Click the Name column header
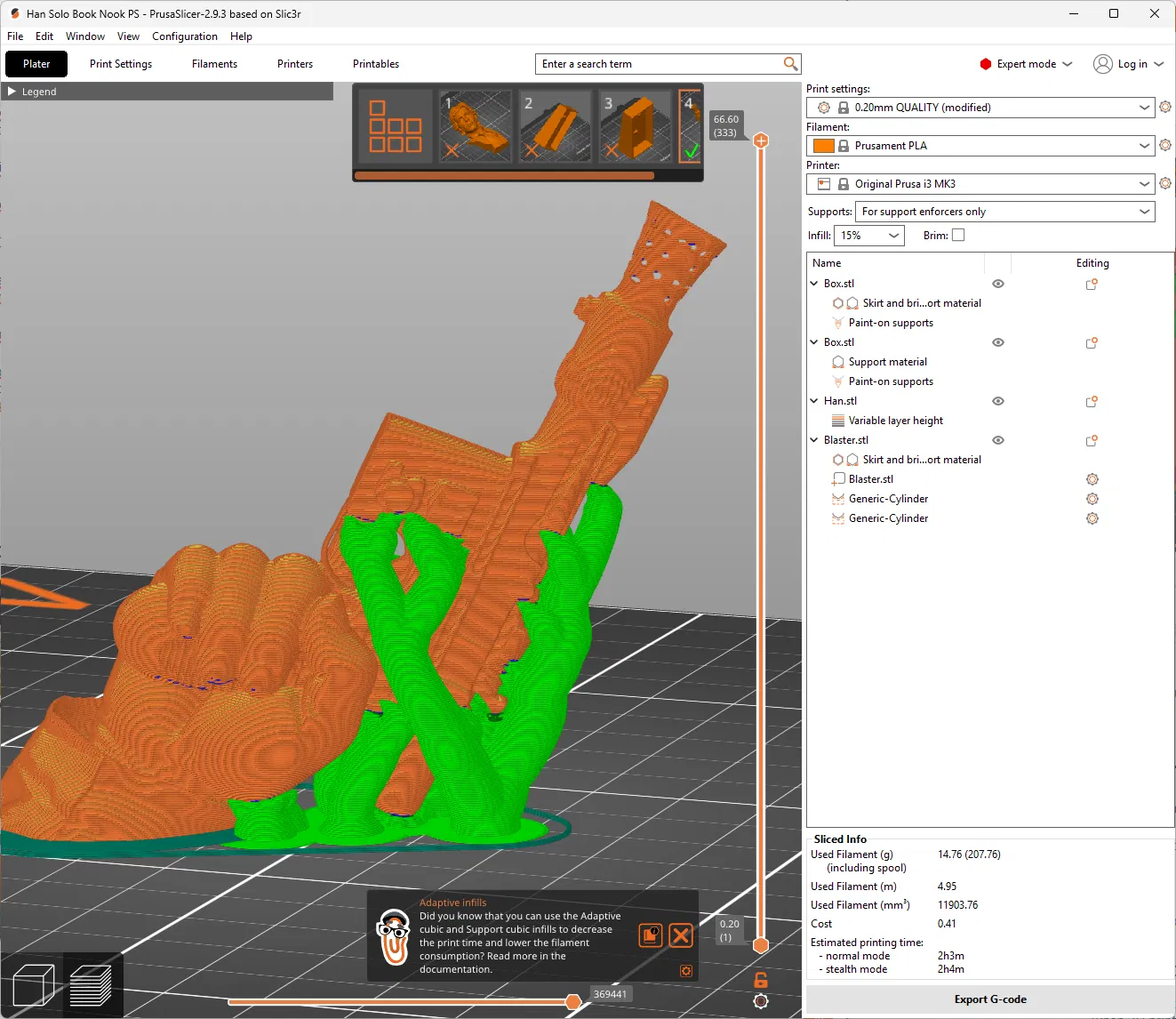This screenshot has width=1176, height=1019. [827, 263]
